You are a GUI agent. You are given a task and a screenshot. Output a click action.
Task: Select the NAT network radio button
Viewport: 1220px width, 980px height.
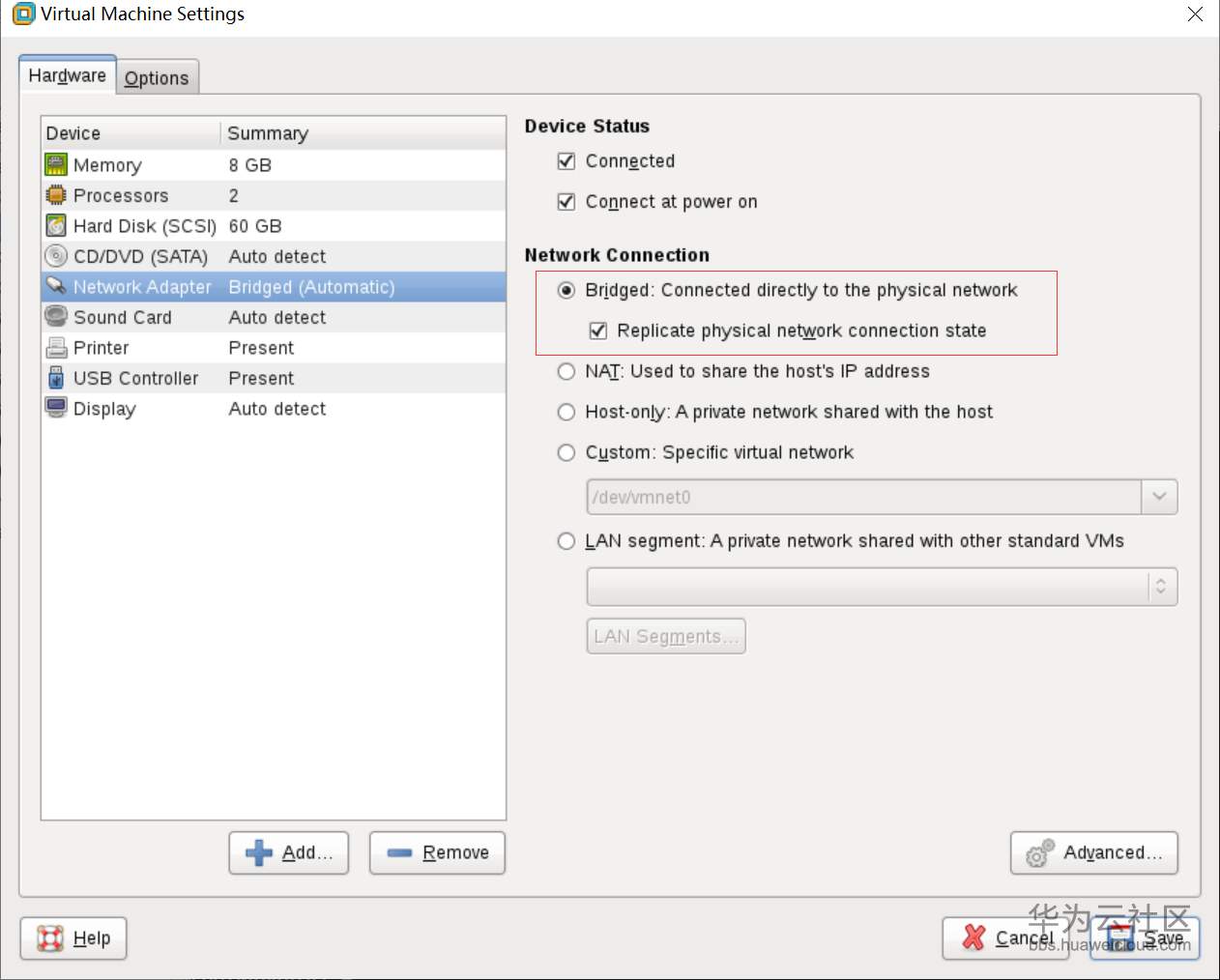(566, 371)
